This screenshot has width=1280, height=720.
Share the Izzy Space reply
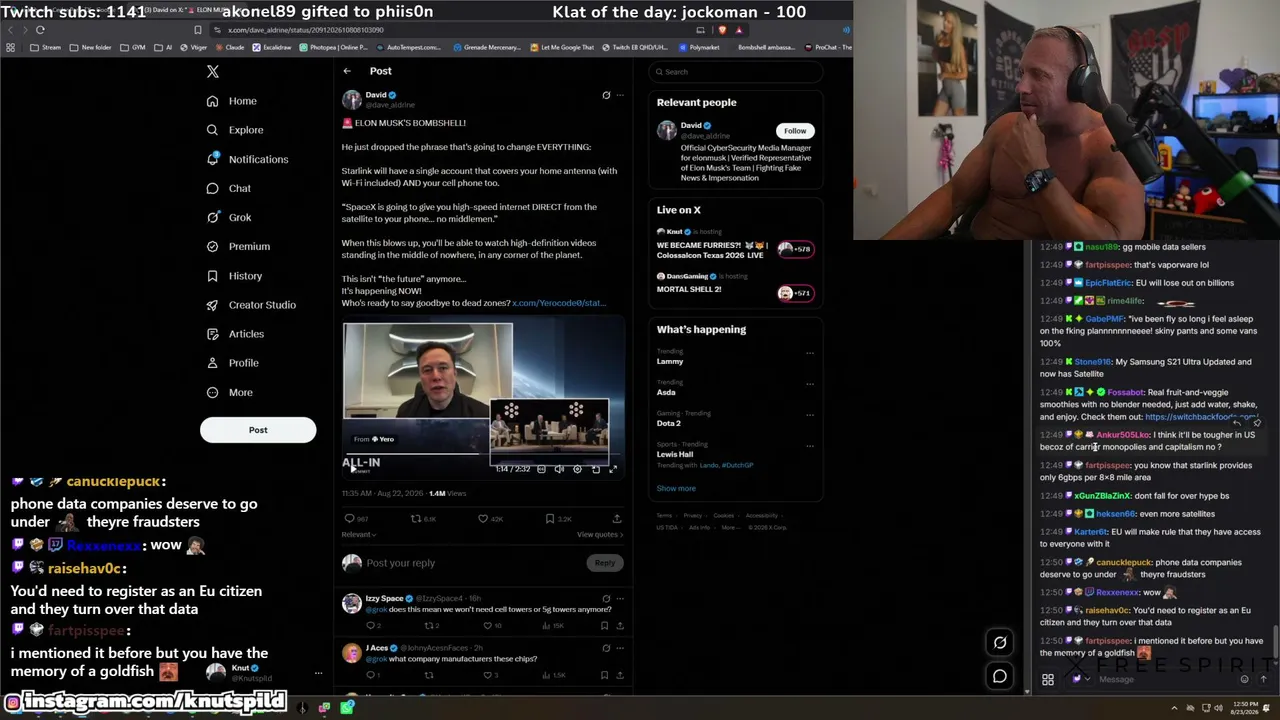point(620,626)
